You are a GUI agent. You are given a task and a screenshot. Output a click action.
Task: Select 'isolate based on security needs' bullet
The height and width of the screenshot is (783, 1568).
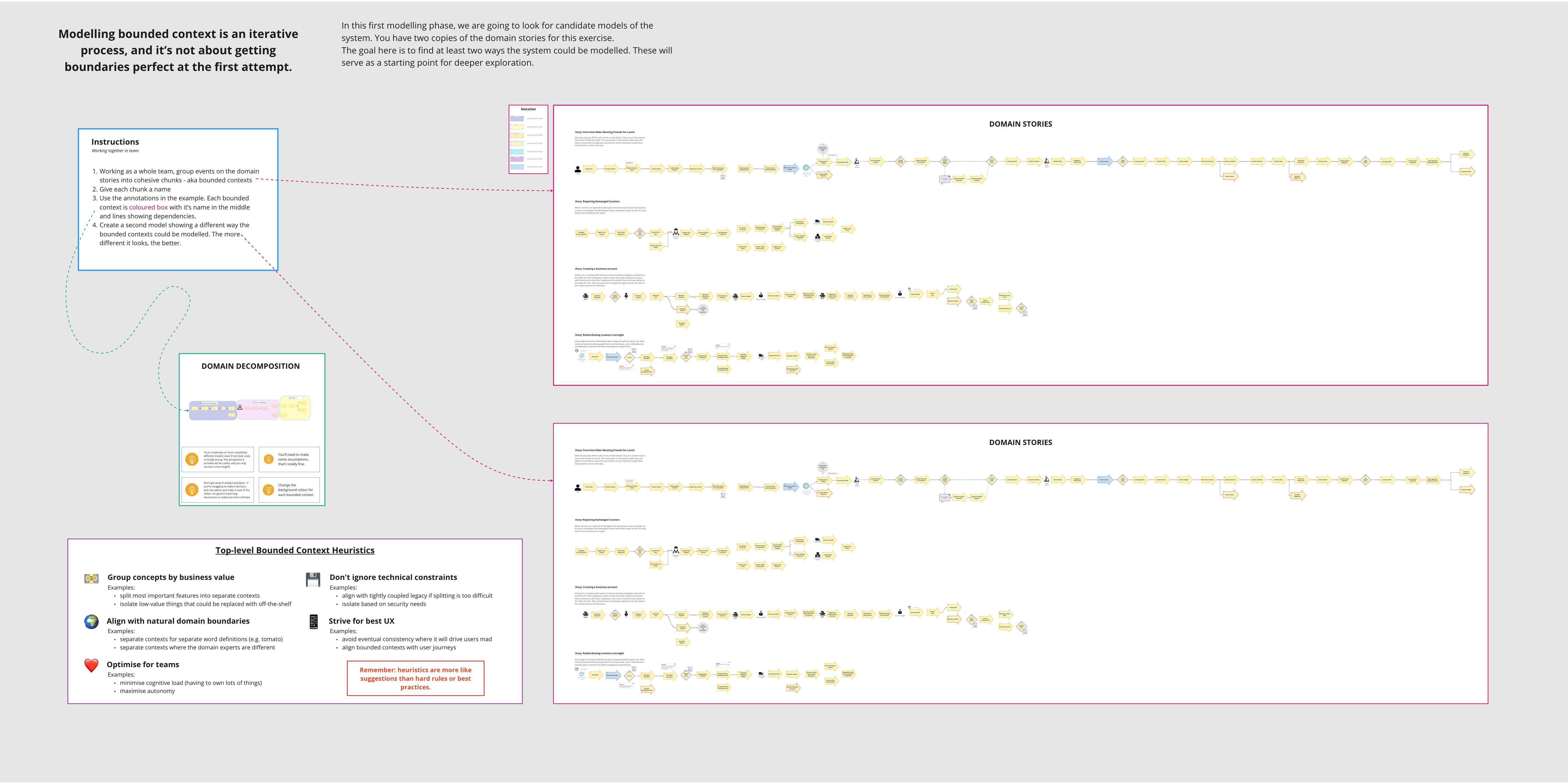pyautogui.click(x=384, y=604)
